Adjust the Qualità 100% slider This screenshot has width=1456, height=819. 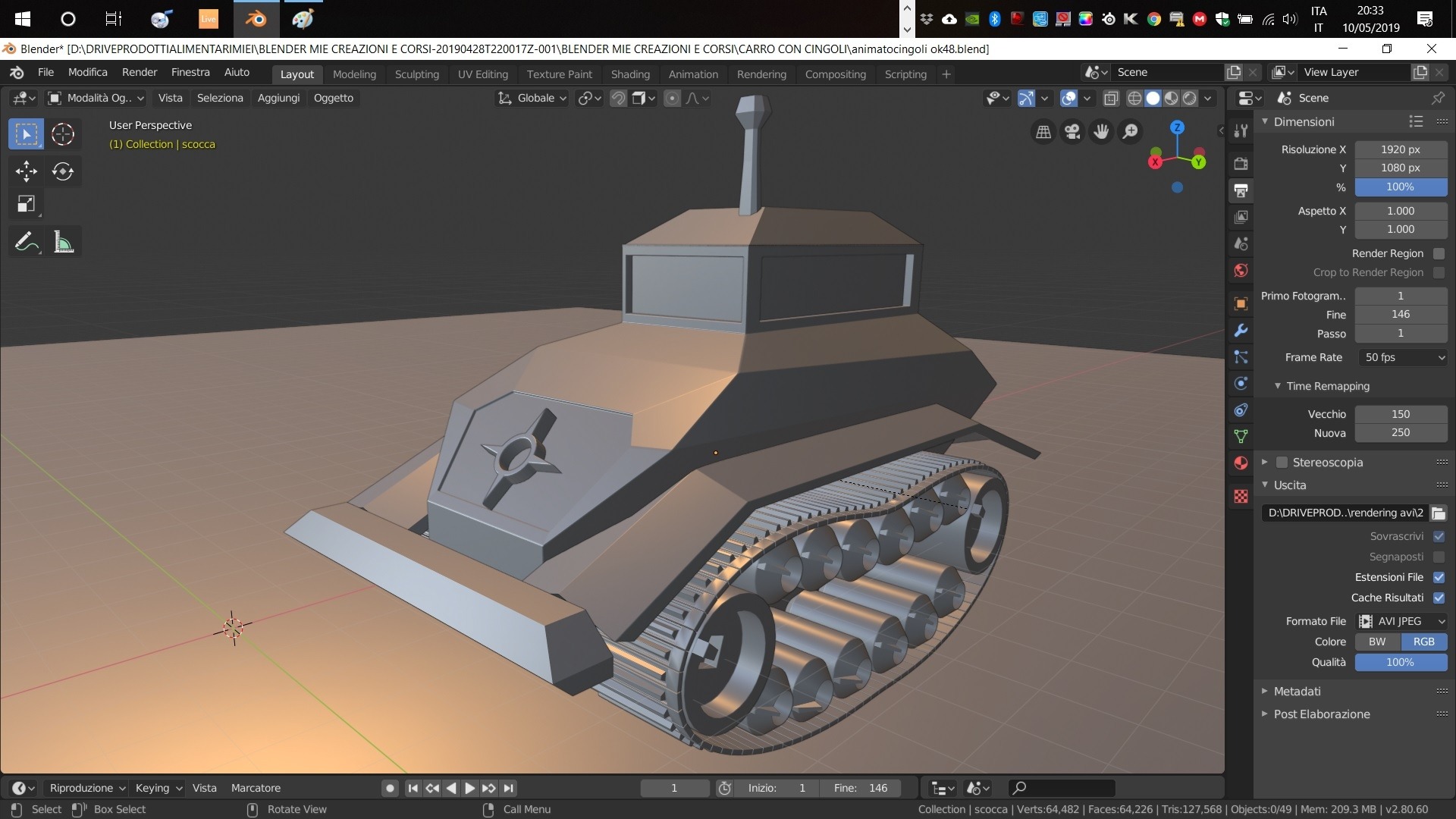1401,662
